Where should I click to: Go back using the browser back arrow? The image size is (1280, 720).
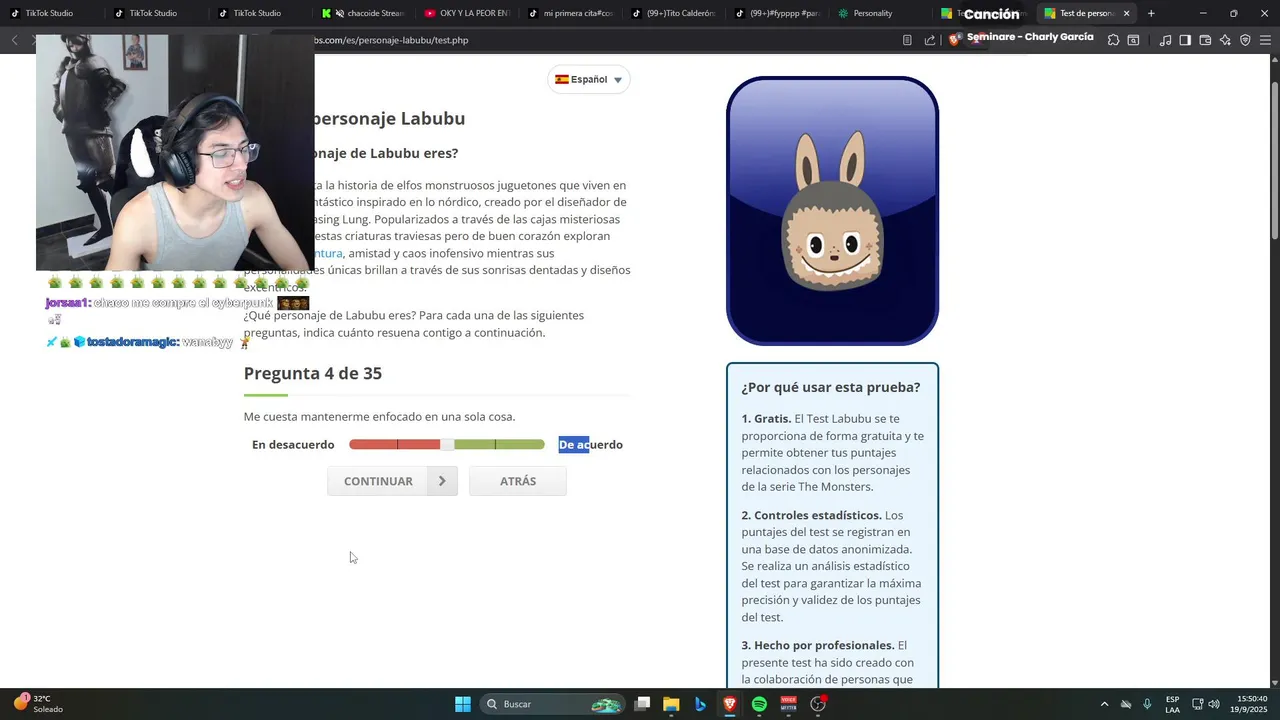click(x=14, y=40)
